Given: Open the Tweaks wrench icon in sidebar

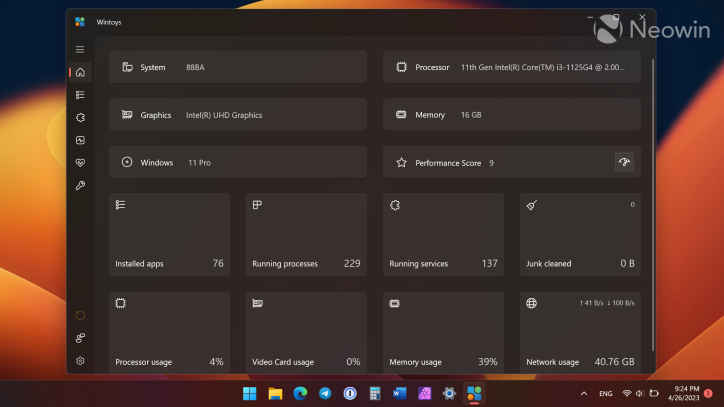Looking at the screenshot, I should pyautogui.click(x=80, y=186).
